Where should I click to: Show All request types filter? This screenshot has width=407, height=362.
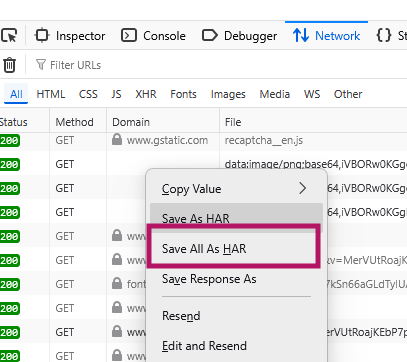(16, 94)
